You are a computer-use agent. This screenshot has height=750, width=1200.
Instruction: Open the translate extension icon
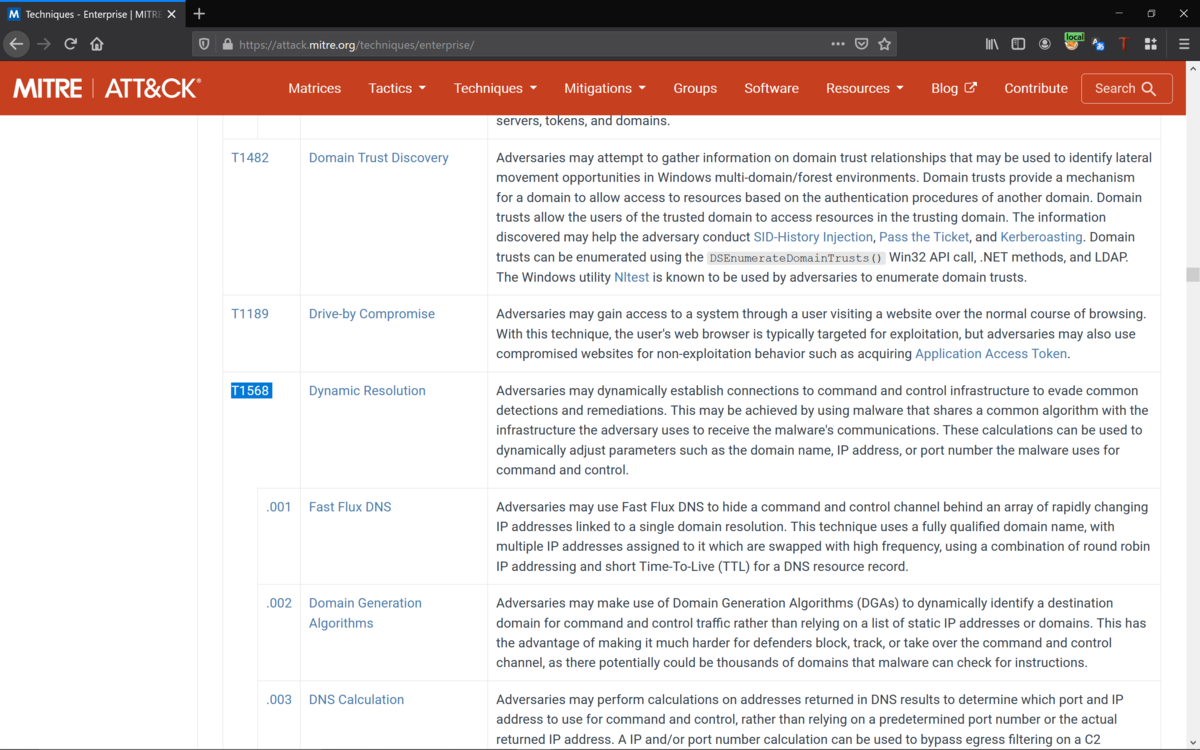(1098, 44)
